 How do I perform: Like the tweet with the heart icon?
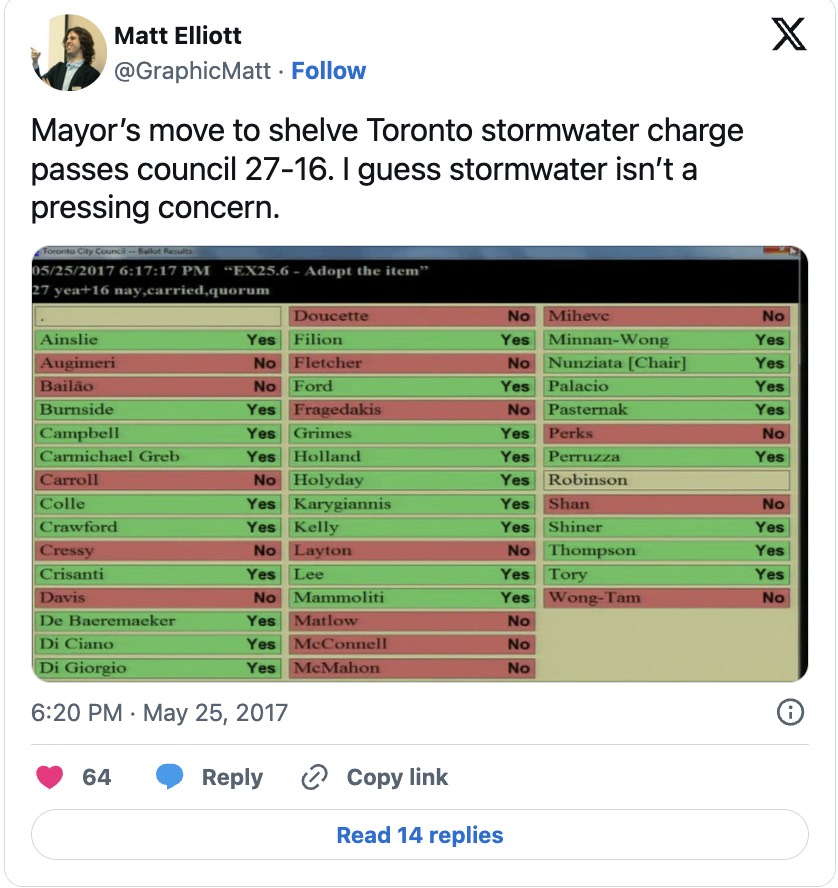(49, 777)
